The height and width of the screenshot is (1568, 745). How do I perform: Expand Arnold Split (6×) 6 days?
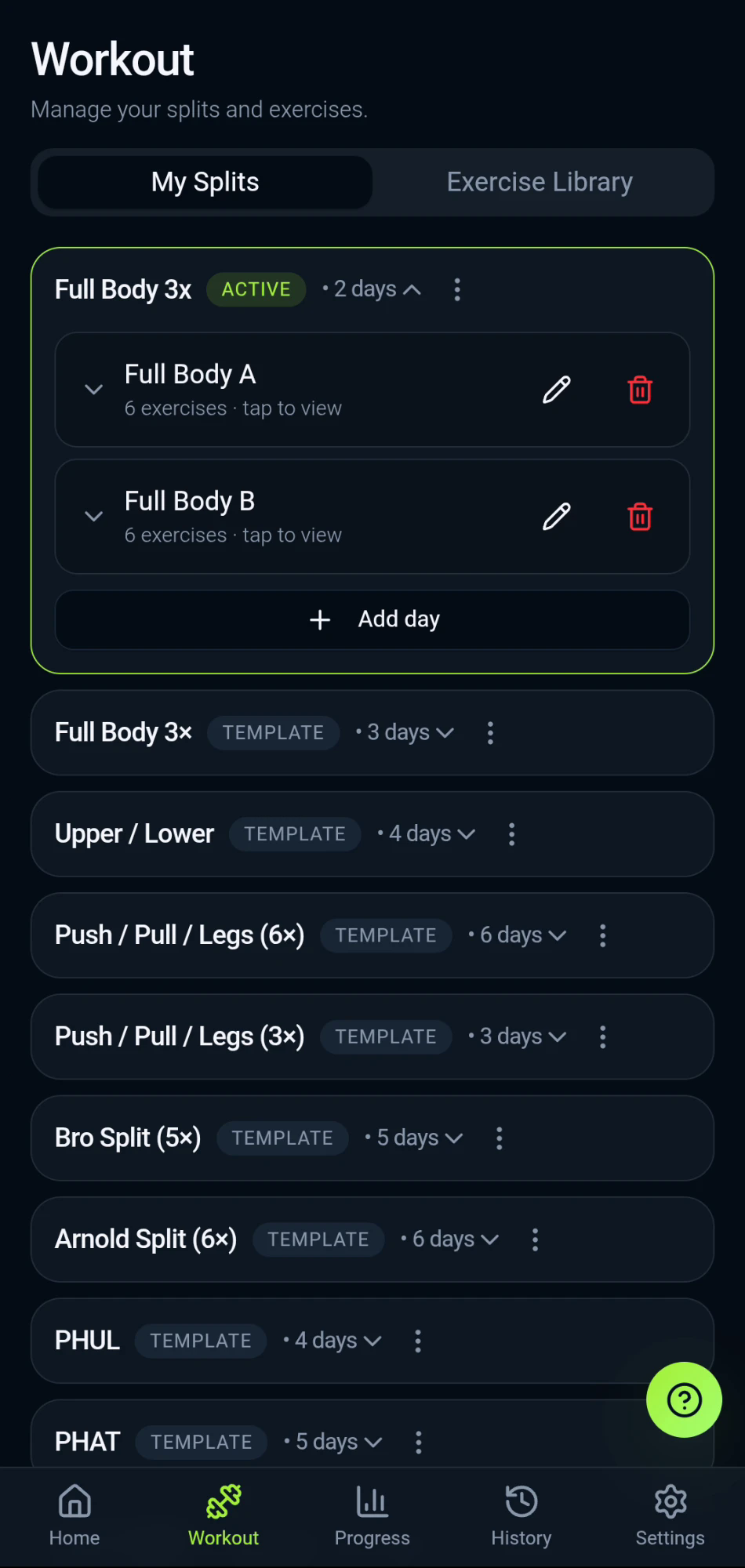click(450, 1240)
